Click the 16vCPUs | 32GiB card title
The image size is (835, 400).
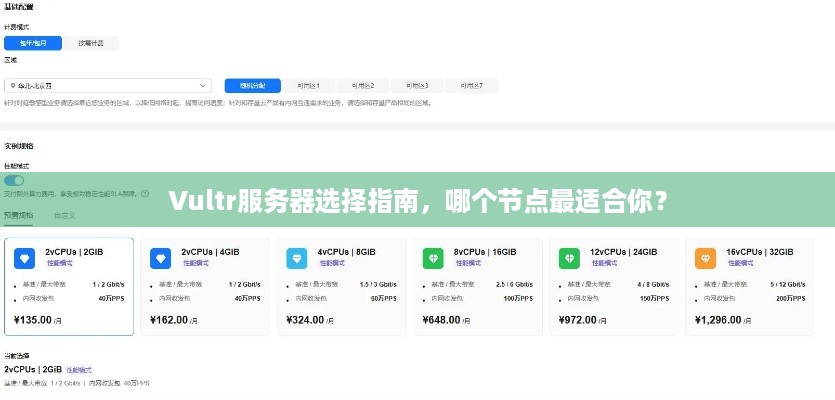[760, 252]
